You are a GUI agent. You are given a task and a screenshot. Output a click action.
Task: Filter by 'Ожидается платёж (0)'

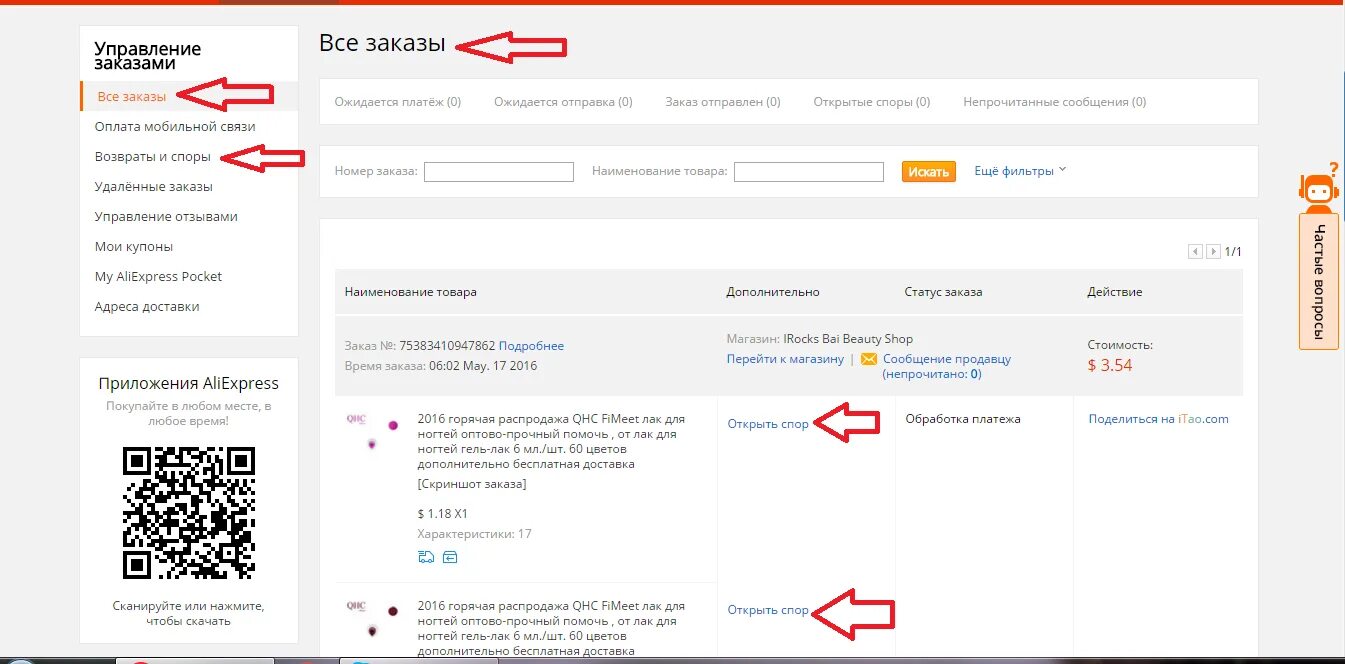pos(398,101)
